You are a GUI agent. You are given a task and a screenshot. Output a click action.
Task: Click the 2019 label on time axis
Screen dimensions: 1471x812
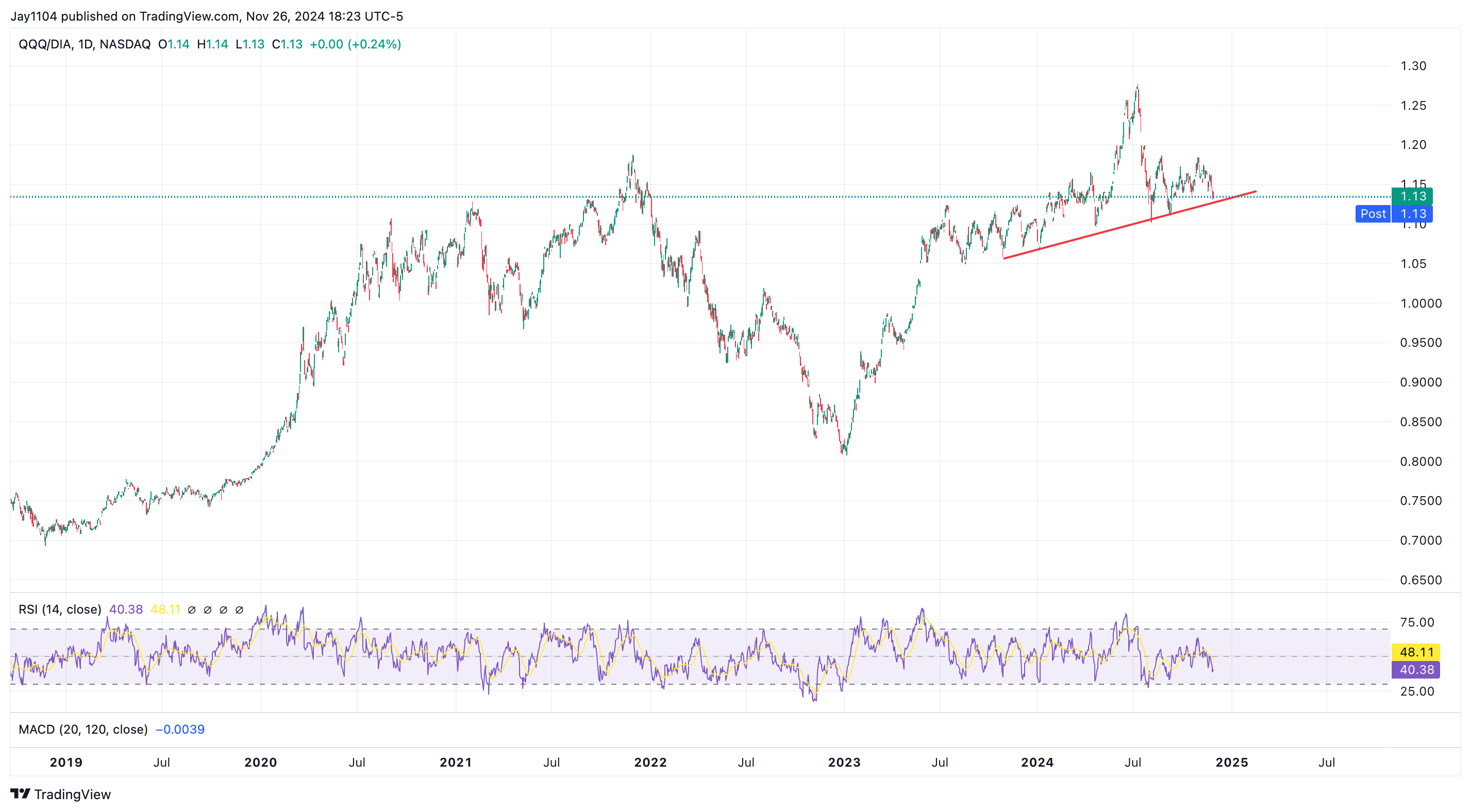click(66, 763)
